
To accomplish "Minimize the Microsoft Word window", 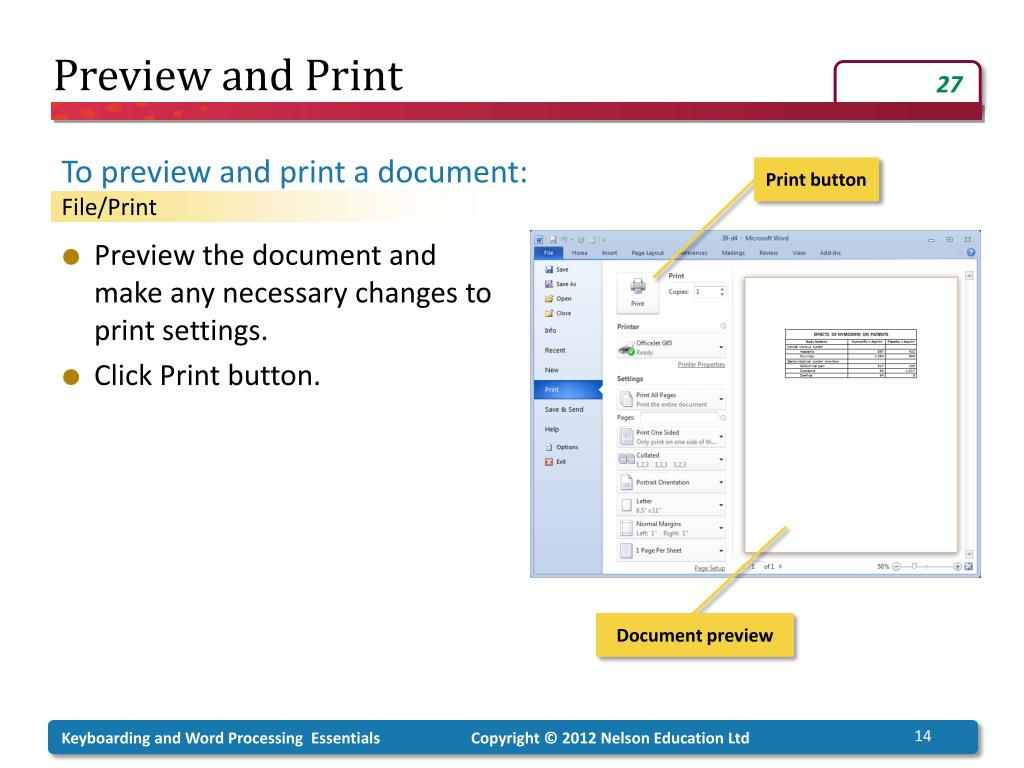I will coord(931,240).
